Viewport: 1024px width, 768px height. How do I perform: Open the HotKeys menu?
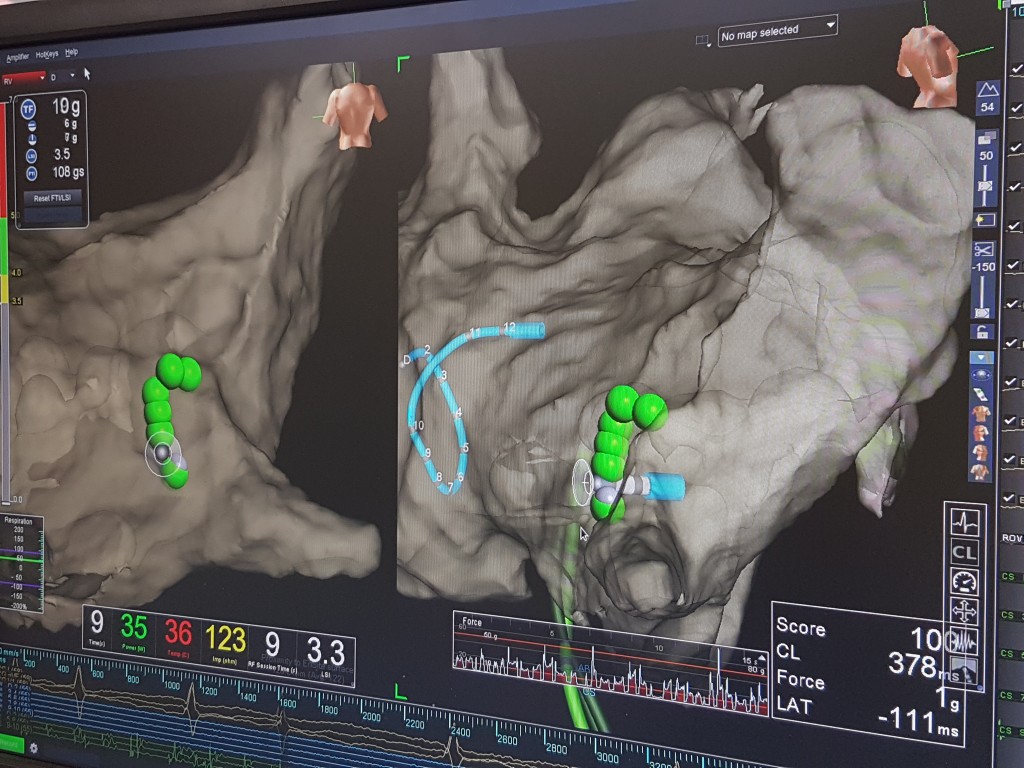click(47, 55)
